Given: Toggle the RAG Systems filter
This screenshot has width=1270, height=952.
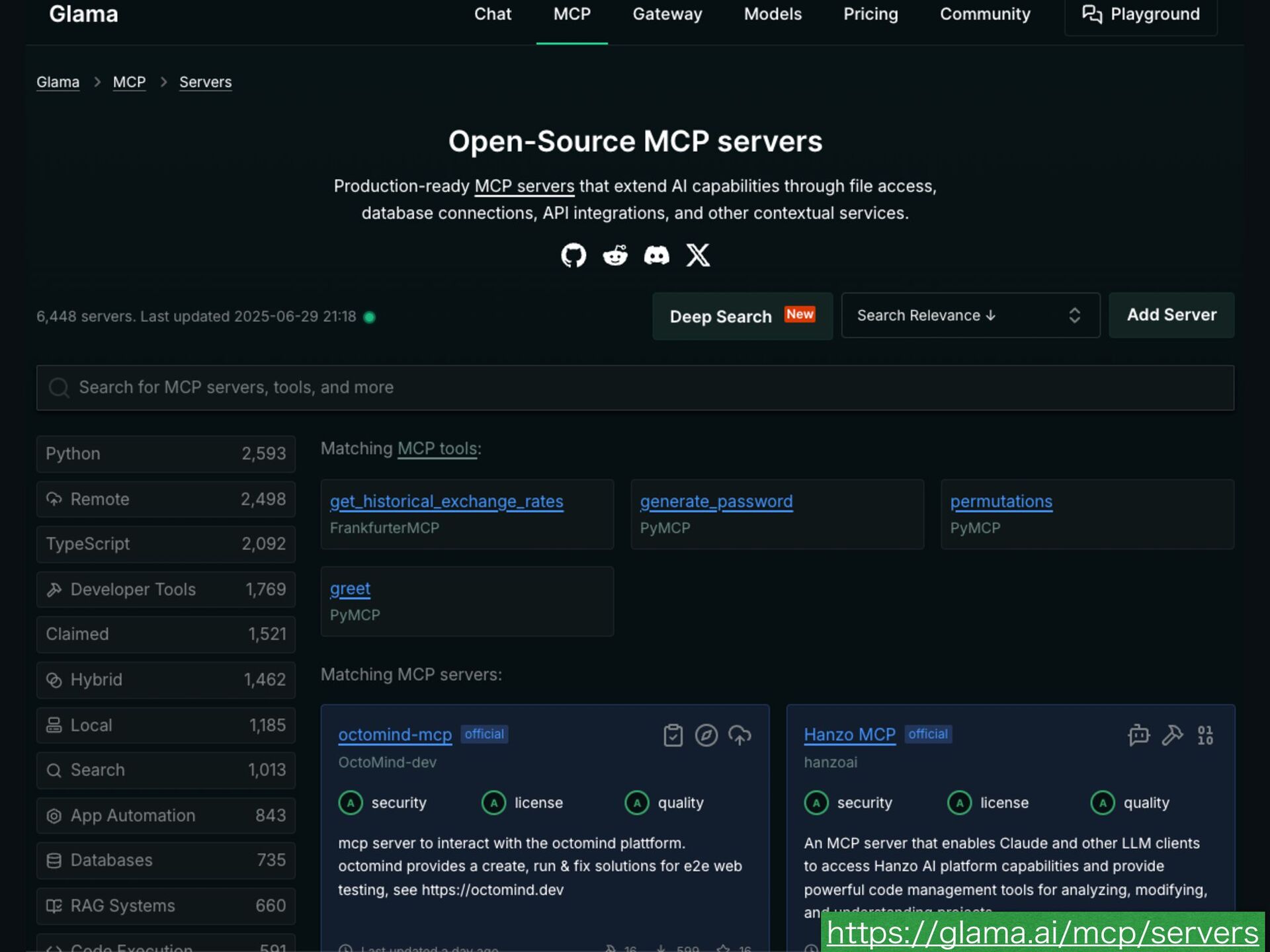Looking at the screenshot, I should (166, 906).
